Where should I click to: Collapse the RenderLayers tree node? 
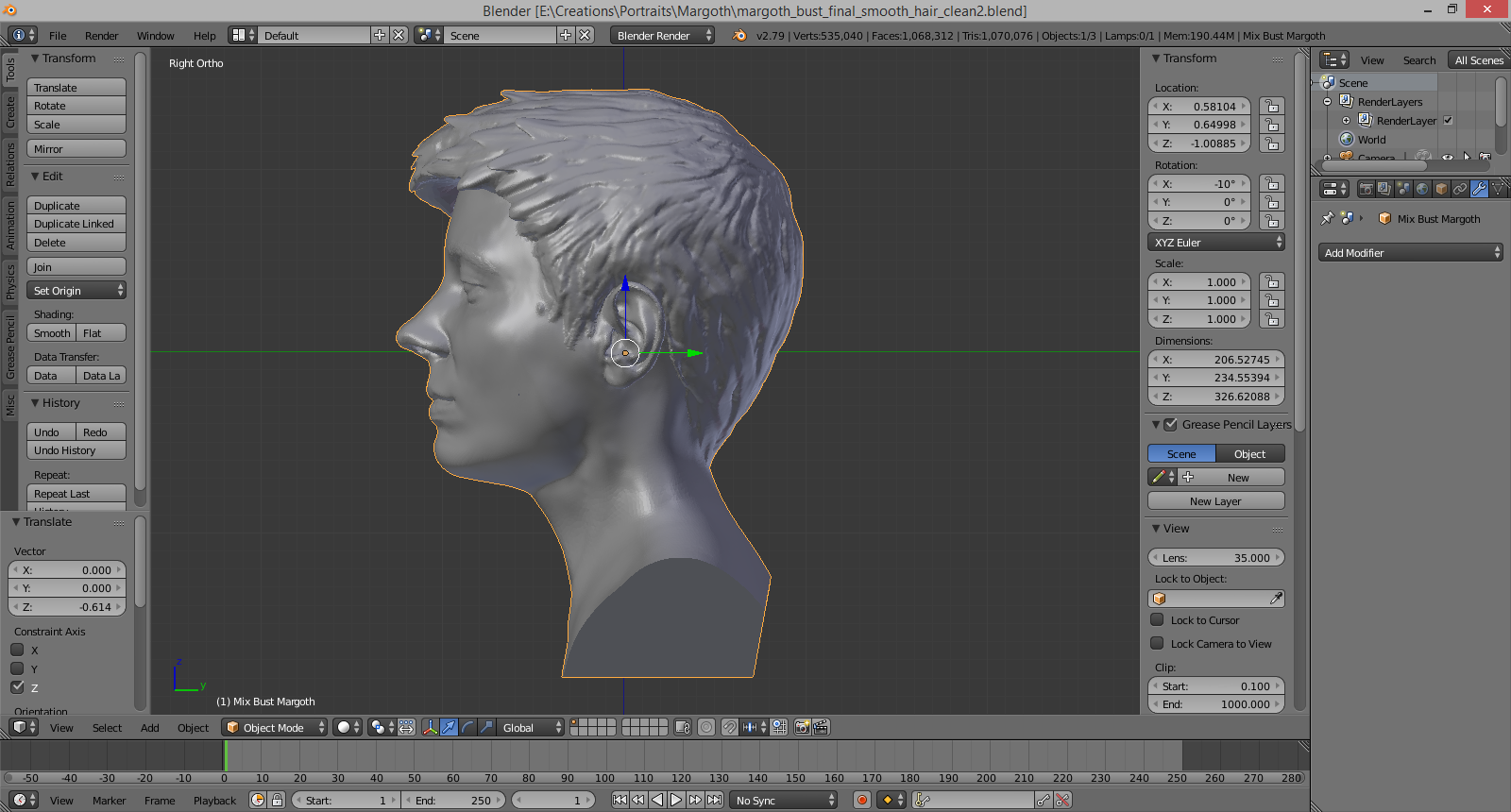pyautogui.click(x=1327, y=101)
